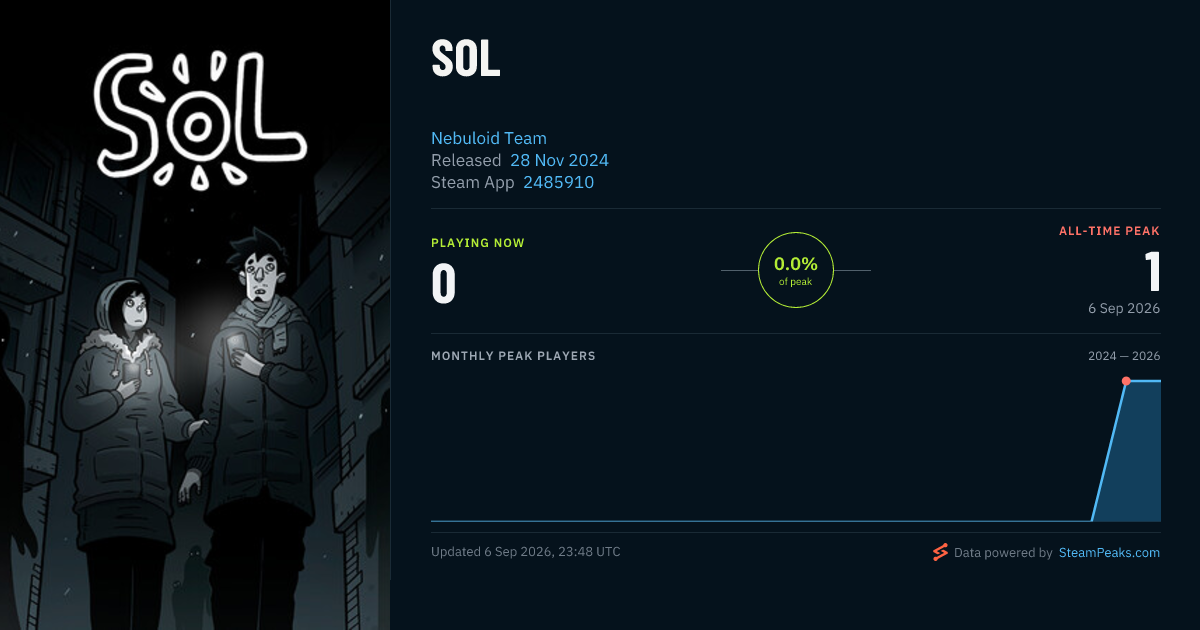
Task: Click the All-Time Peak red label
Action: (x=1109, y=231)
